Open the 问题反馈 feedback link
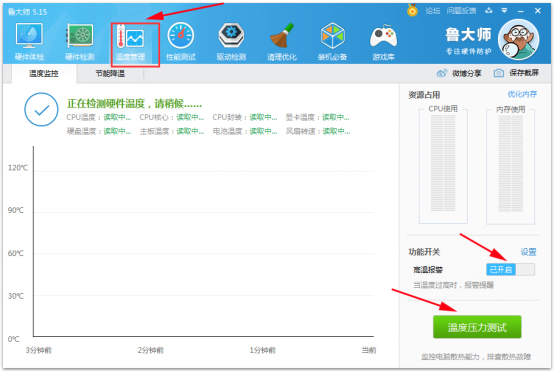 (x=461, y=11)
